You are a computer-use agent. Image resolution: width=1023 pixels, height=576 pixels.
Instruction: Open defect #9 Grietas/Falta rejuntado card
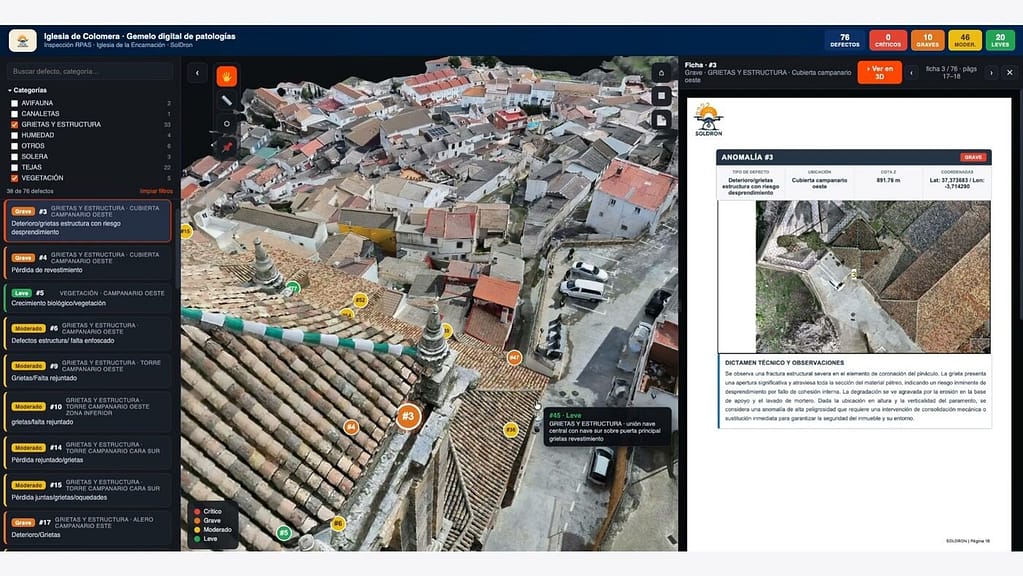click(88, 370)
